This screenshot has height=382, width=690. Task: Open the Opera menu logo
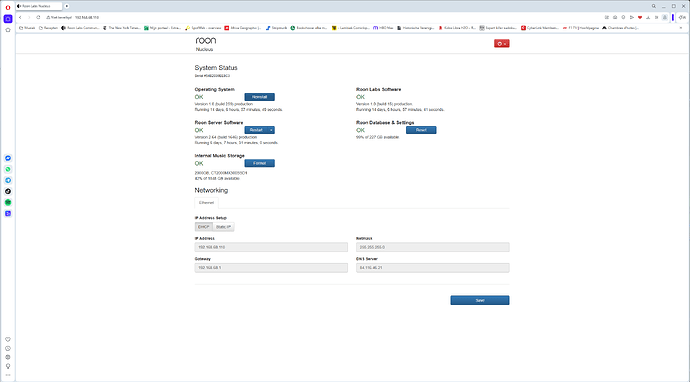click(8, 7)
